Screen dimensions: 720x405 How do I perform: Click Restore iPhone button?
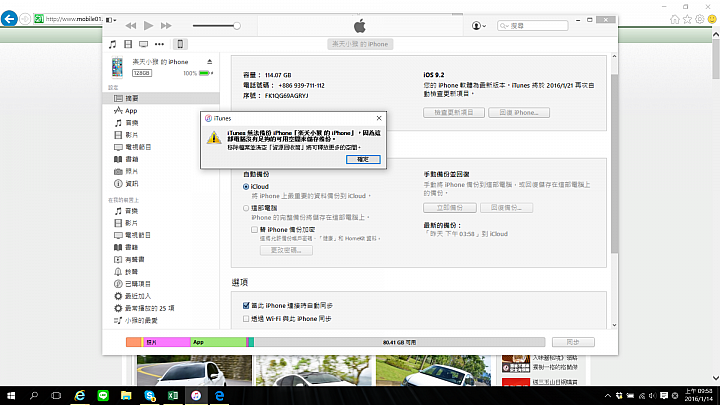519,112
